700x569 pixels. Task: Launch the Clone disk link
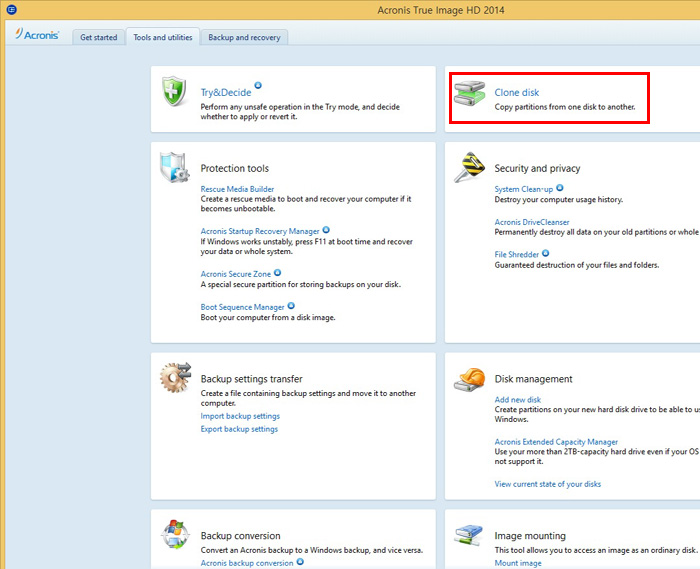(517, 92)
